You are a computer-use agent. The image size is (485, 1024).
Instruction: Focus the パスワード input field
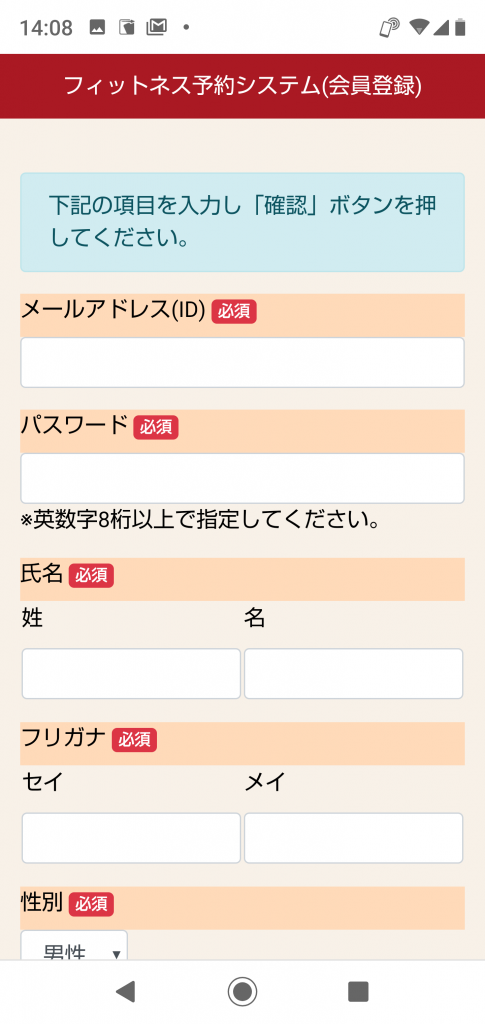242,478
